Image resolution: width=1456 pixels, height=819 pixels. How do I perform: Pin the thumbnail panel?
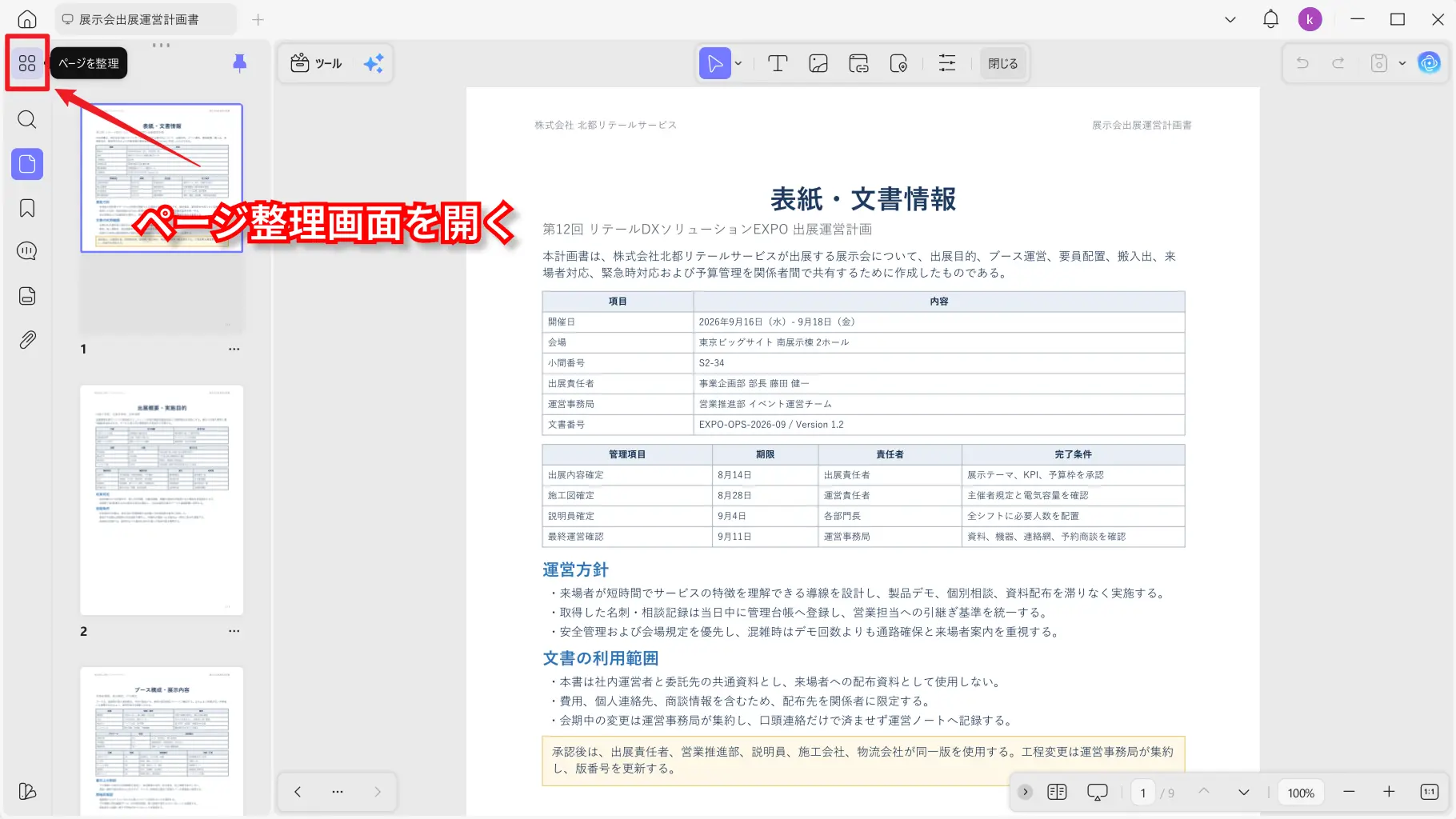pos(239,63)
